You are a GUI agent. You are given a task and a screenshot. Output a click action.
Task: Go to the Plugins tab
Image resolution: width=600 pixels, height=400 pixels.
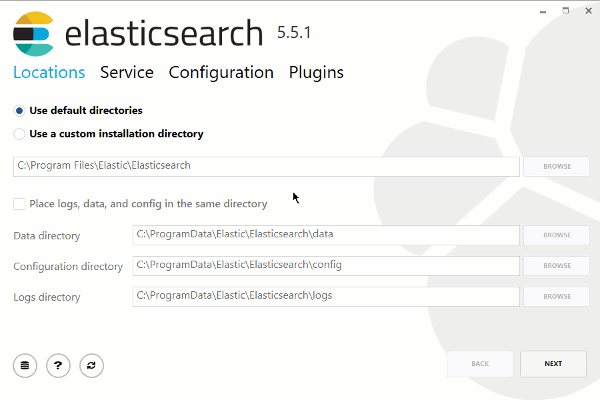316,72
